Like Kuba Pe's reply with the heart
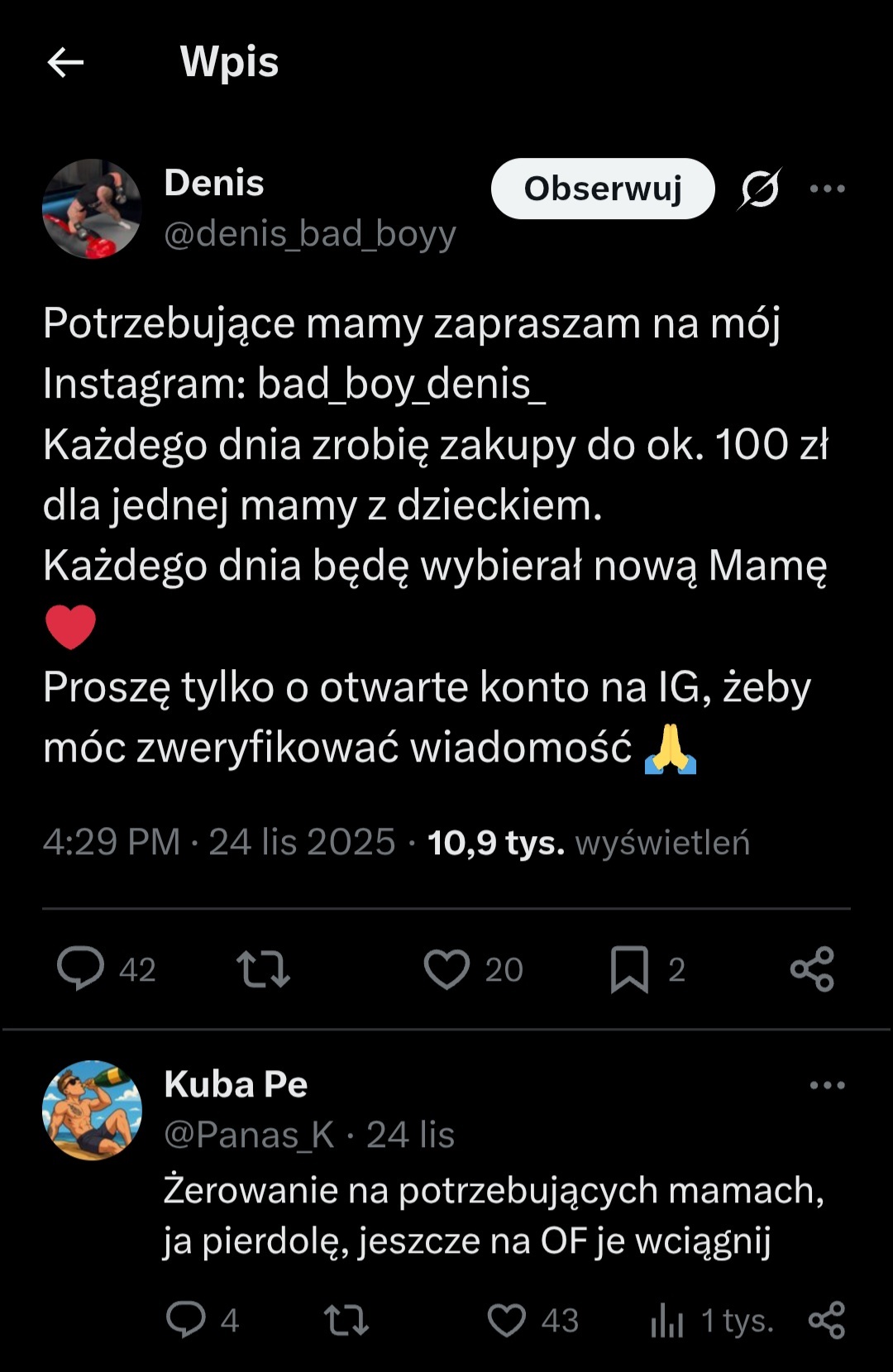The image size is (893, 1372). pyautogui.click(x=506, y=1320)
